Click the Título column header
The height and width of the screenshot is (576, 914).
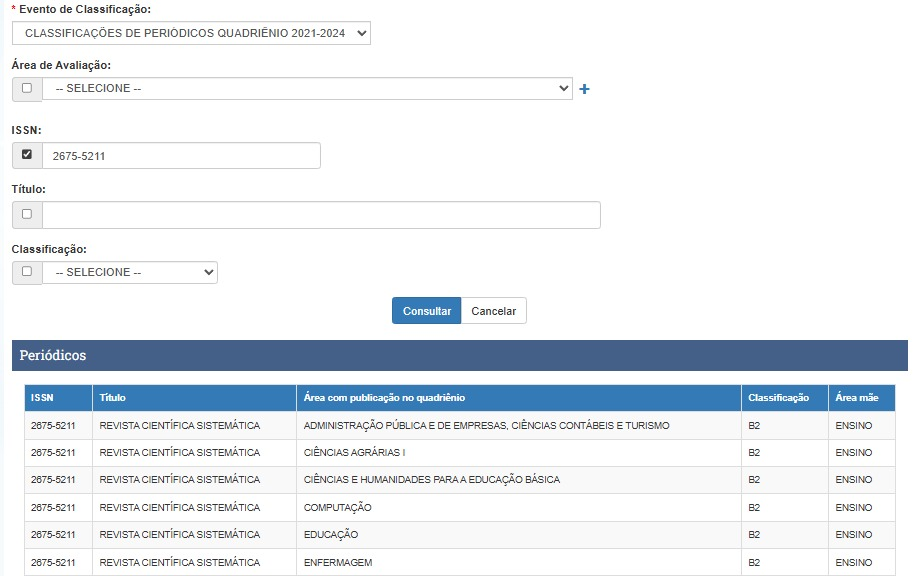click(x=194, y=398)
